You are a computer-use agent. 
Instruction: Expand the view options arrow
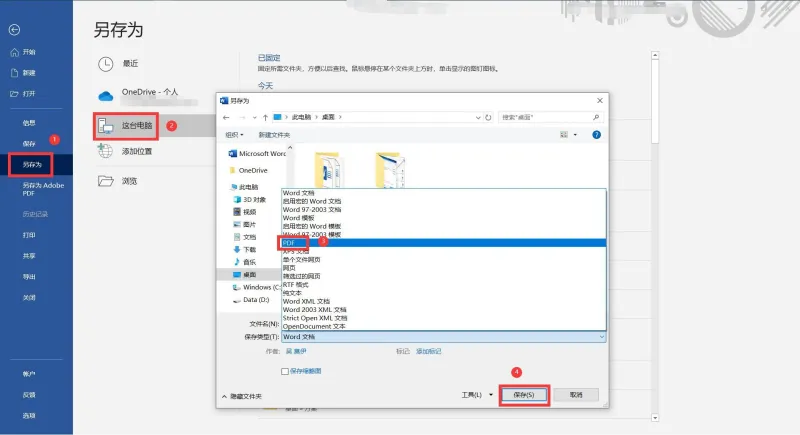tap(575, 135)
